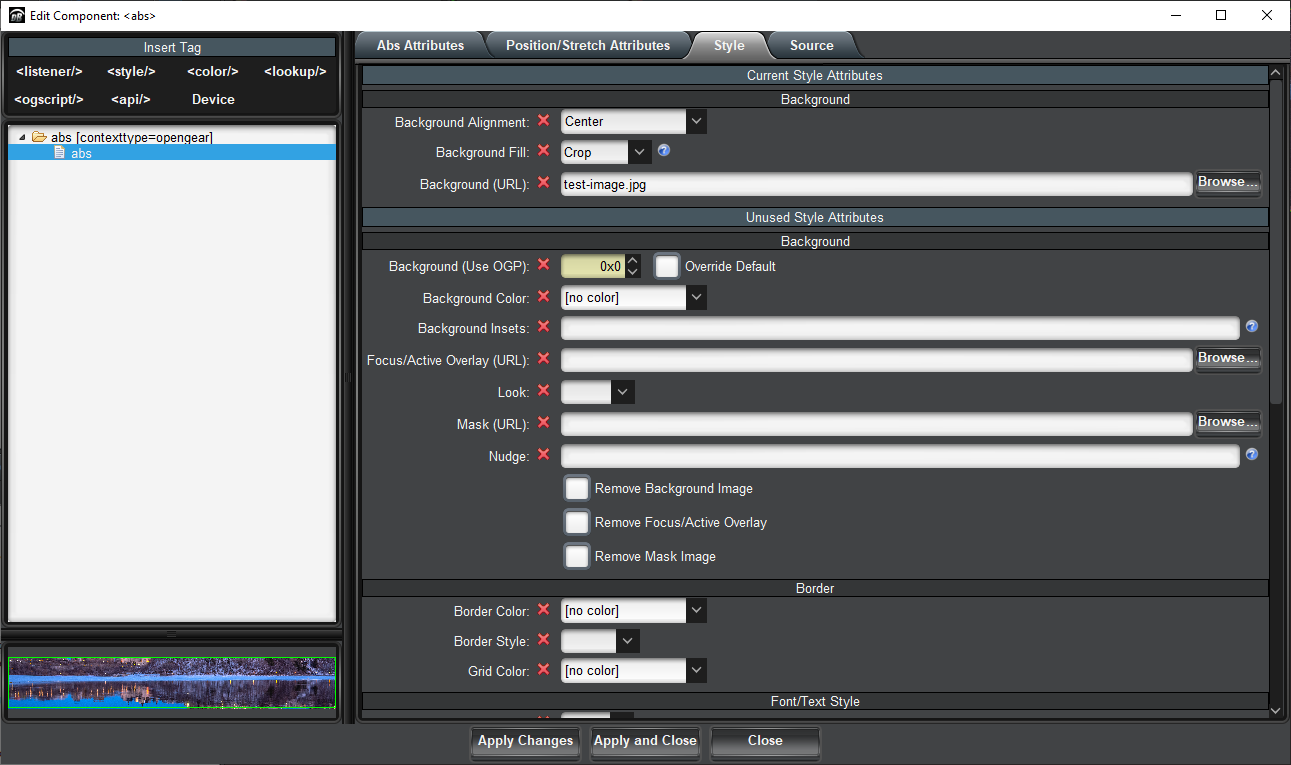
Task: Click the DashBoard app icon in title bar
Action: pyautogui.click(x=16, y=15)
